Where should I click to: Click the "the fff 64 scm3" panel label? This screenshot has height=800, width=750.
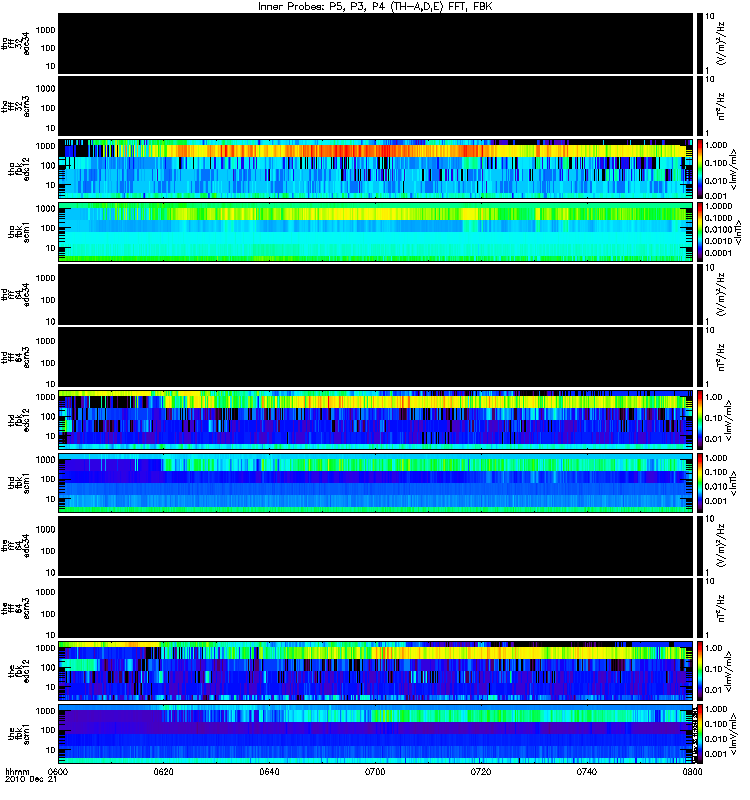(x=15, y=608)
